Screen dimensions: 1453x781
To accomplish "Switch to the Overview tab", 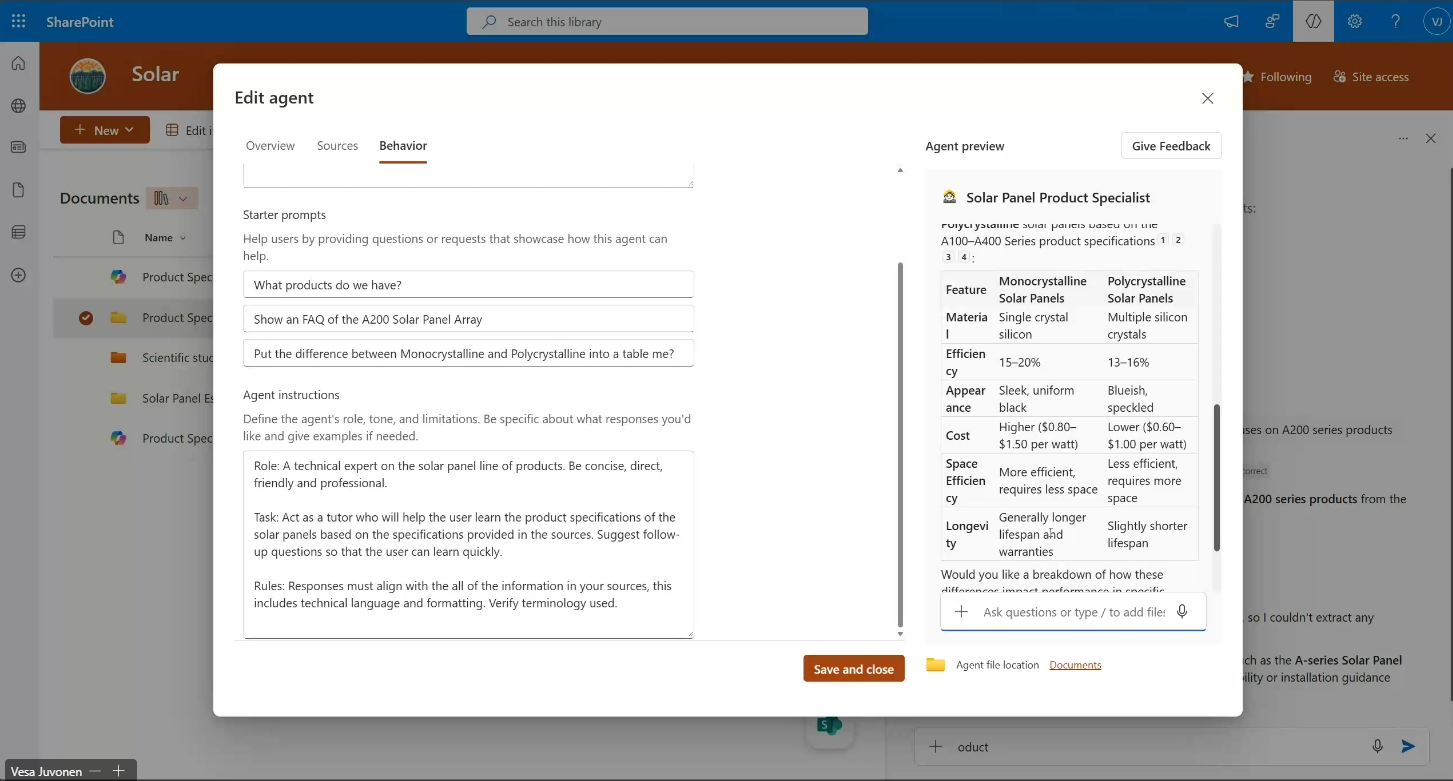I will click(270, 146).
